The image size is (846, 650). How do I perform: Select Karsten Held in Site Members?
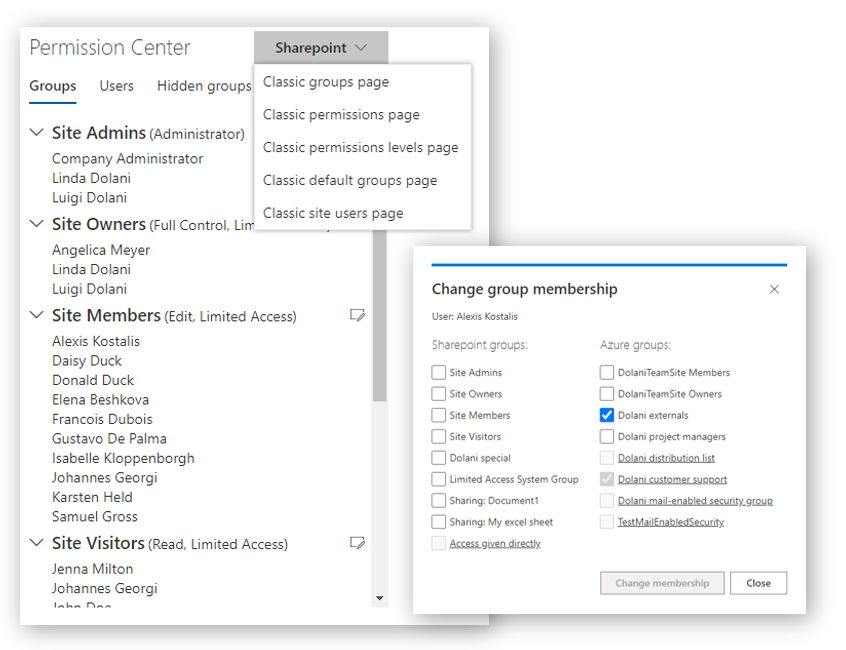[x=92, y=497]
